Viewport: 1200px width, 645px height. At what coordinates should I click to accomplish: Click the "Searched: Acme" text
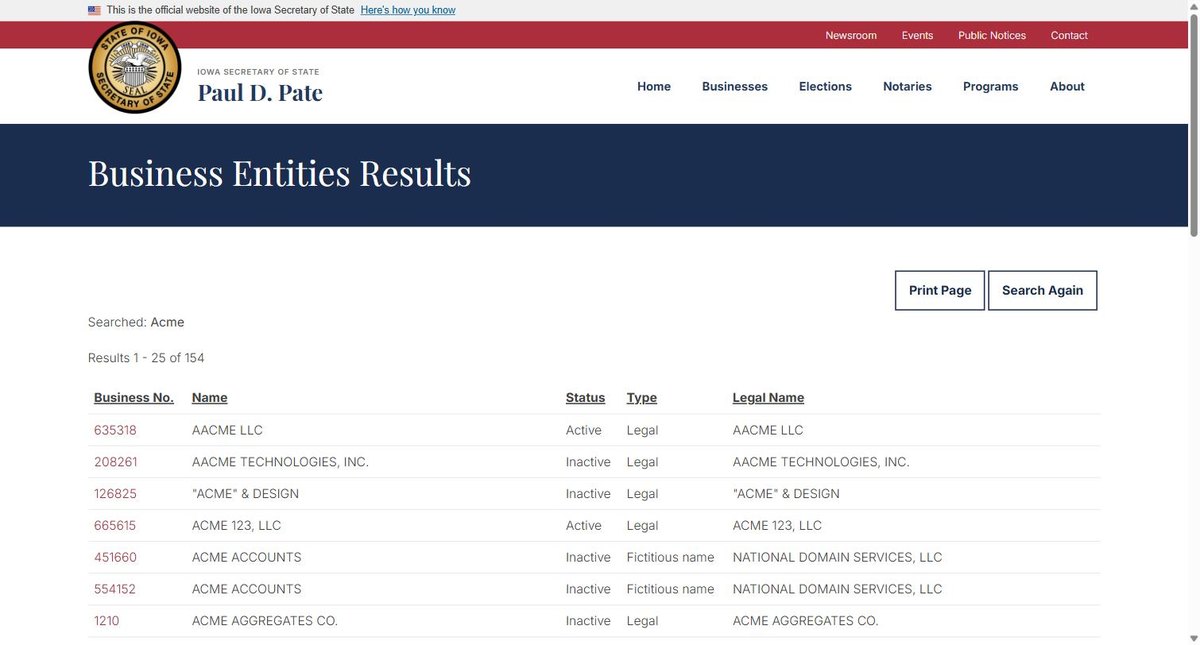point(136,322)
